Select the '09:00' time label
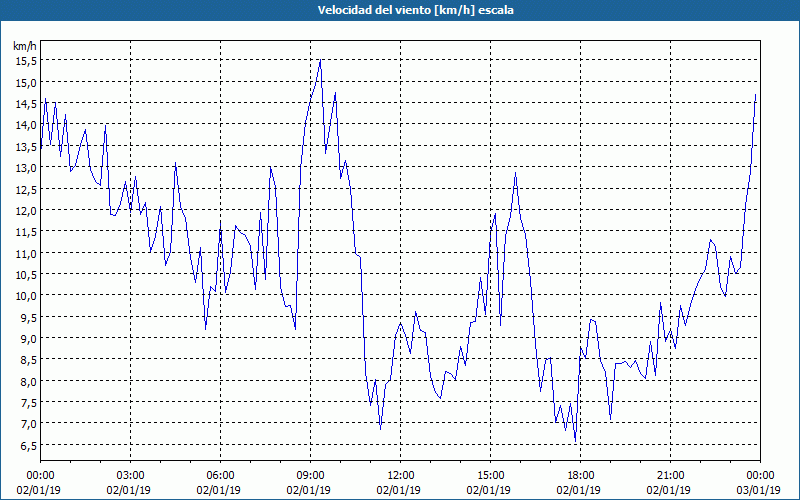The height and width of the screenshot is (500, 800). tap(311, 476)
